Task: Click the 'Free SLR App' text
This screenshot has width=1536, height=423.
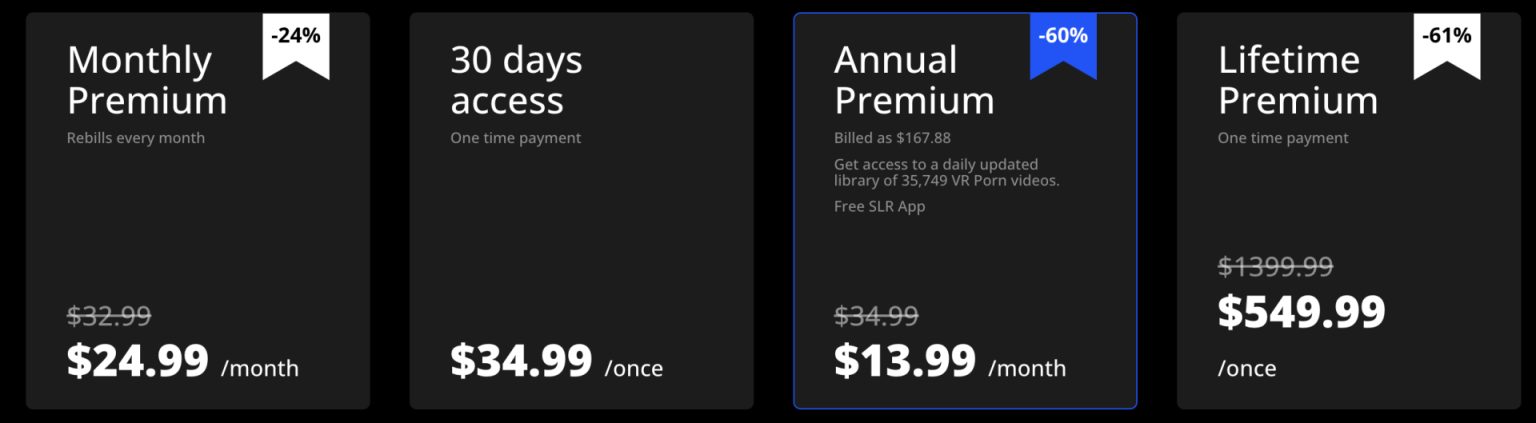Action: point(879,207)
